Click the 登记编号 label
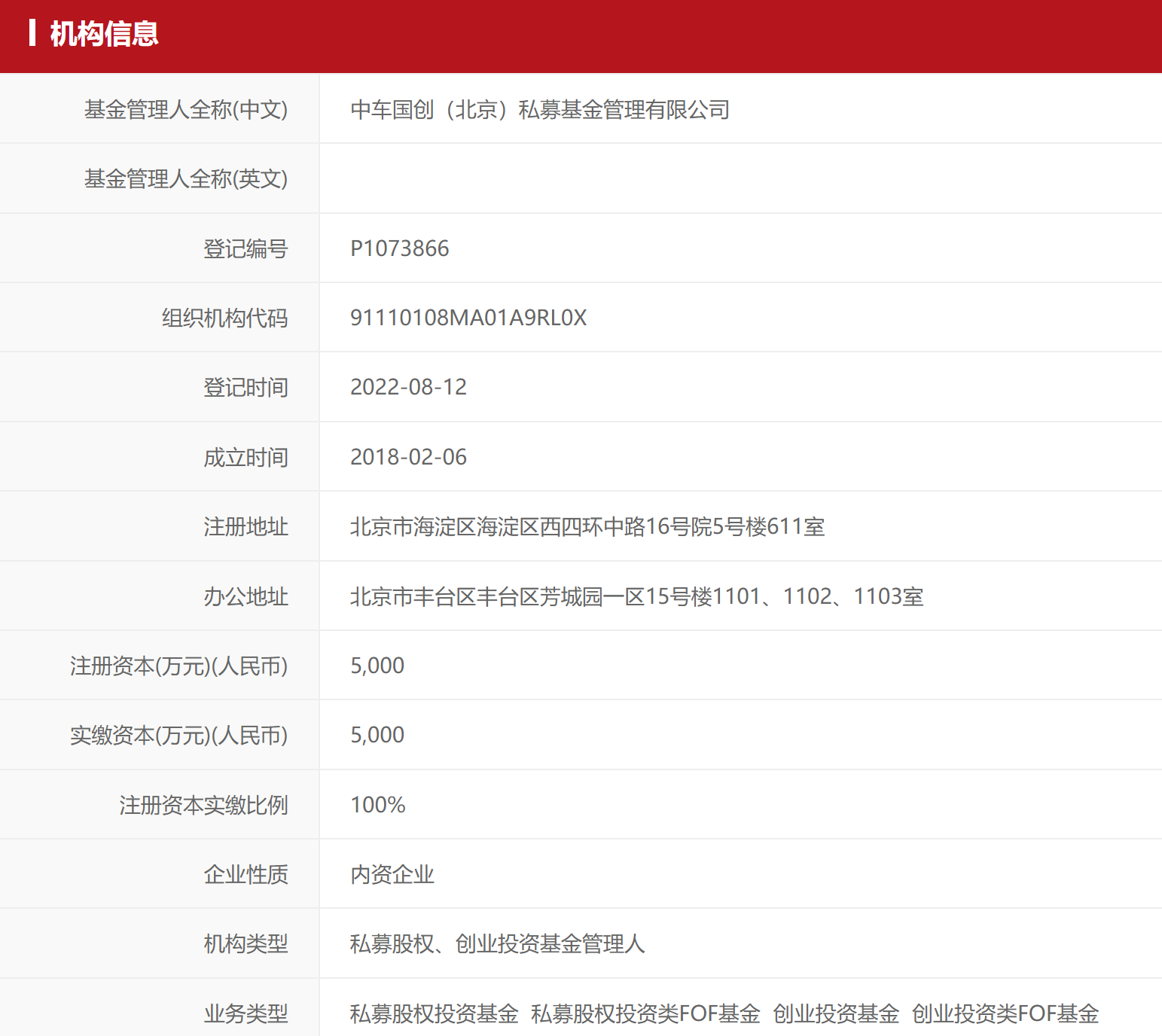1162x1036 pixels. click(x=246, y=249)
